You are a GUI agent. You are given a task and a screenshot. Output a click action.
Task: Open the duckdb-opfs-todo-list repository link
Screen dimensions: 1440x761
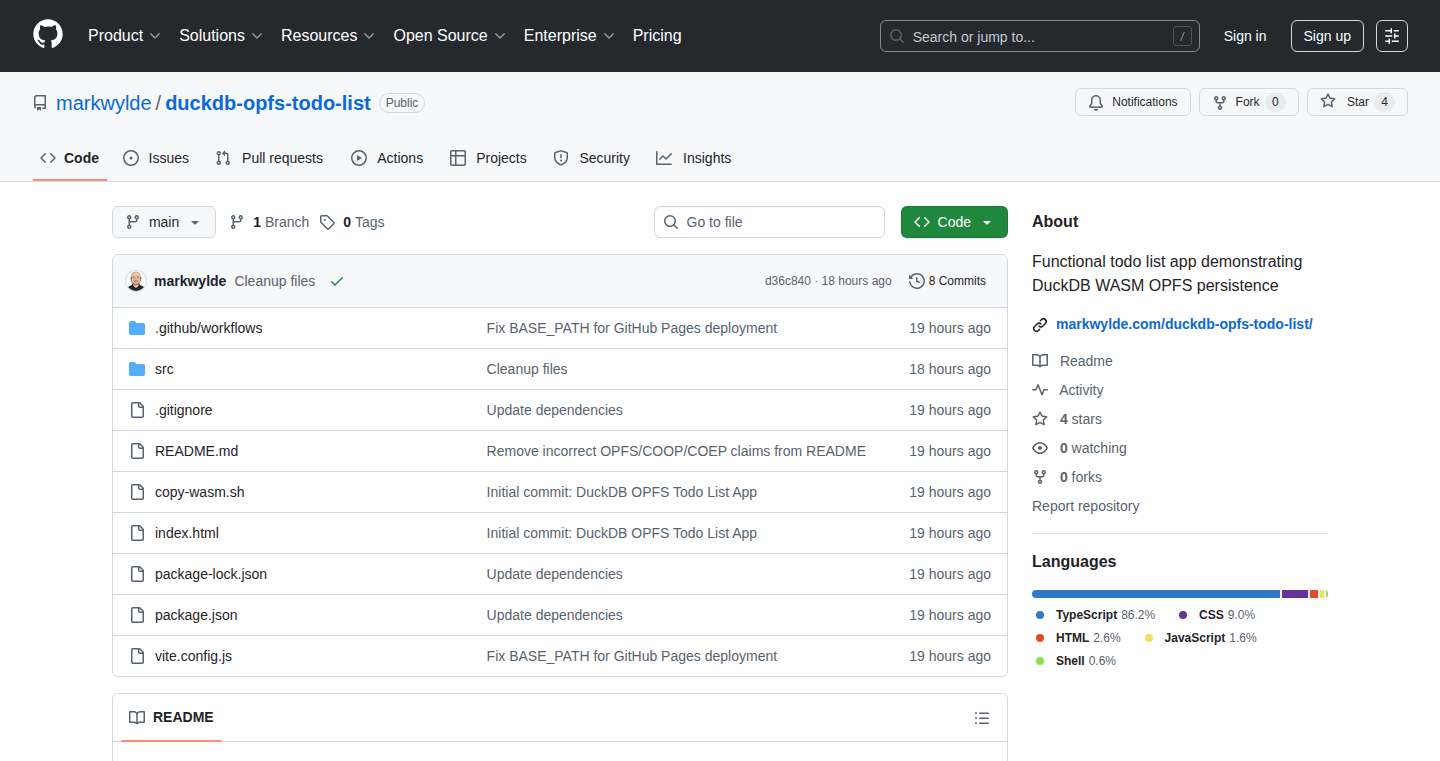[268, 103]
